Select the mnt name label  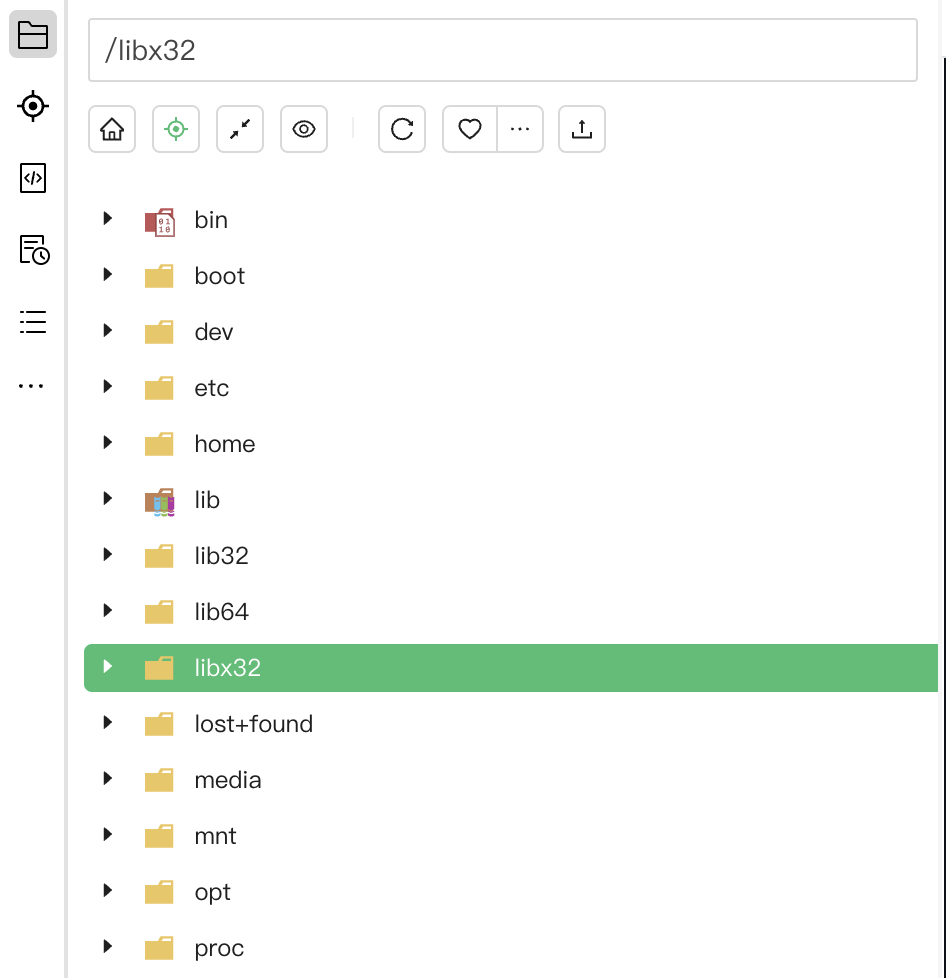point(215,836)
